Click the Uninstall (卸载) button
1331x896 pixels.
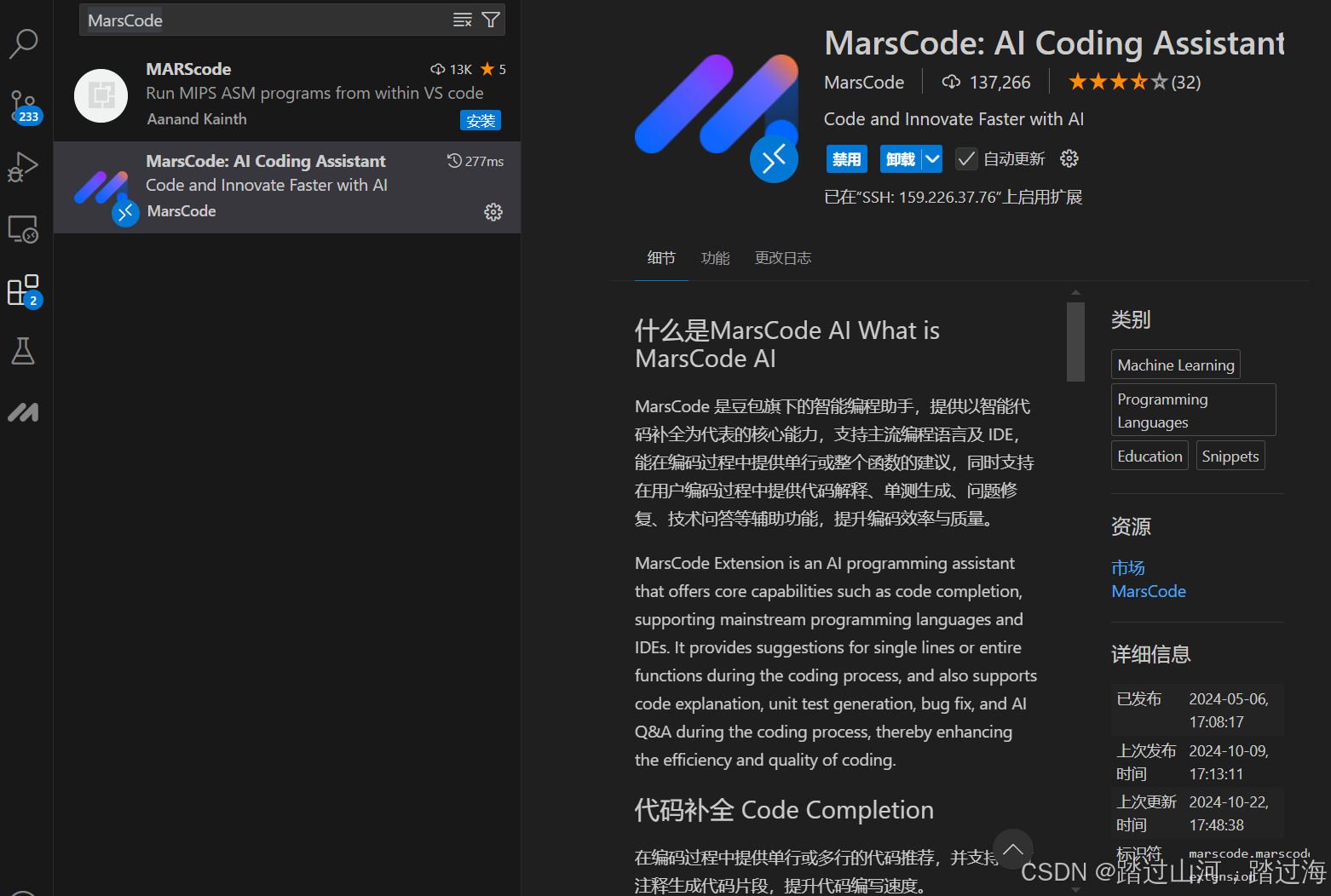(901, 158)
